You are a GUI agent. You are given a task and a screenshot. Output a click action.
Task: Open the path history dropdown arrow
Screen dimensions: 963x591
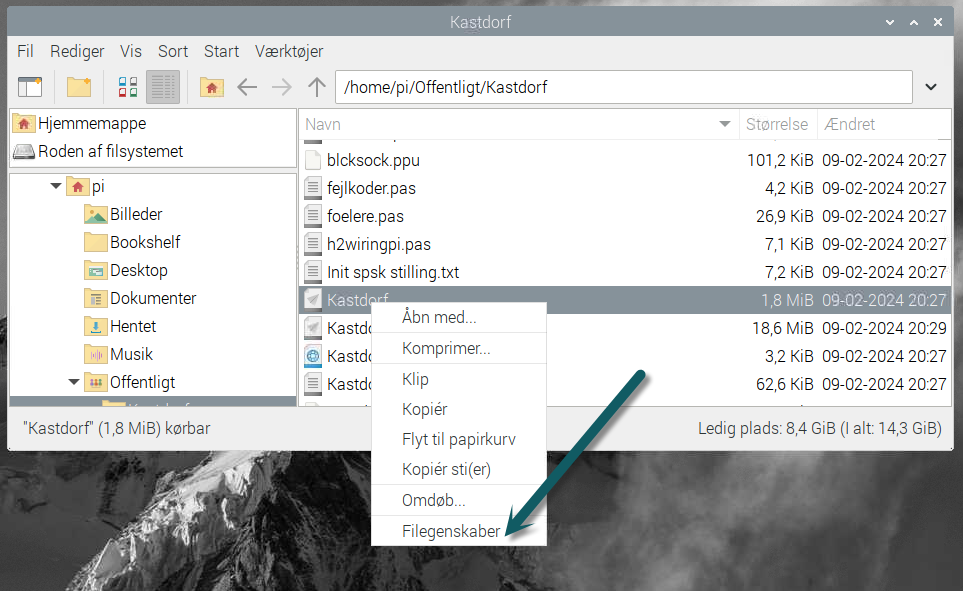pos(931,87)
